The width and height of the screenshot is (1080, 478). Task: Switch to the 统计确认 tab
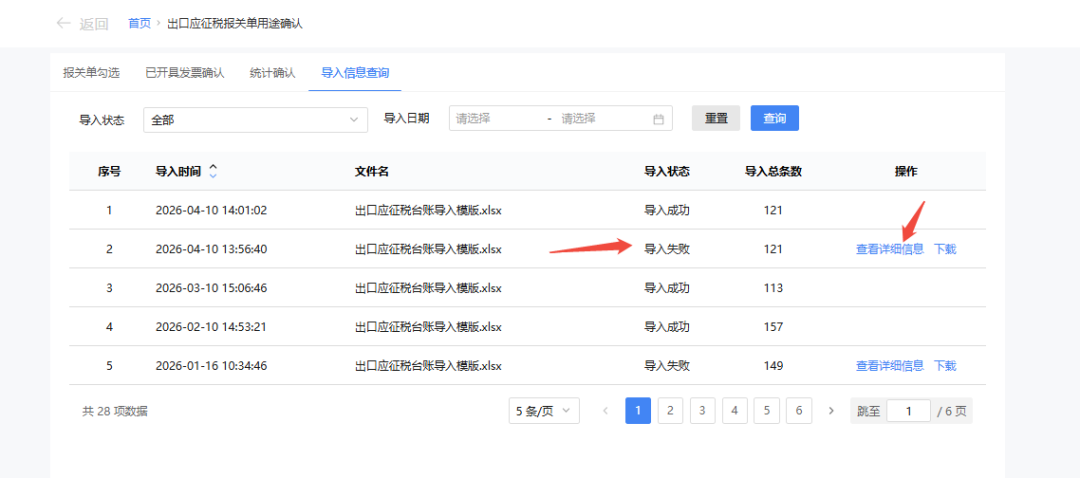point(273,72)
